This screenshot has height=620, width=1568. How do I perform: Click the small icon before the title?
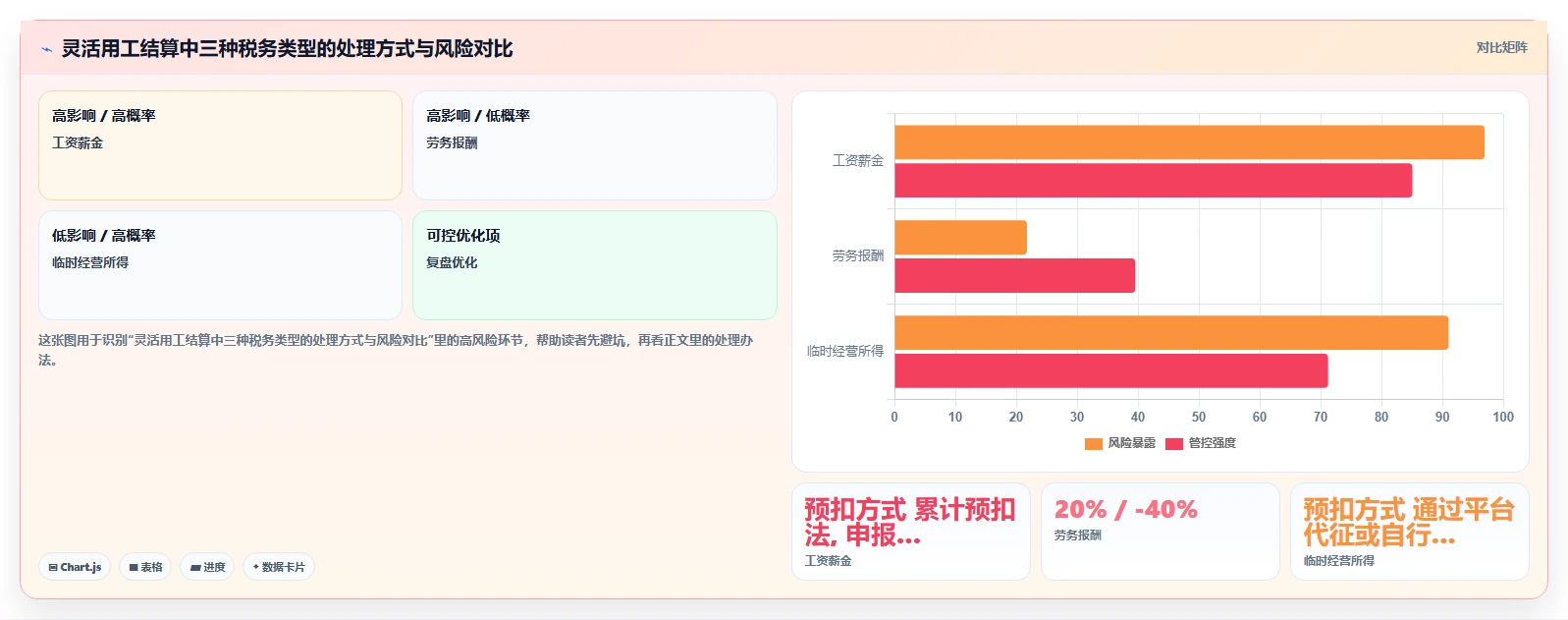[x=46, y=49]
